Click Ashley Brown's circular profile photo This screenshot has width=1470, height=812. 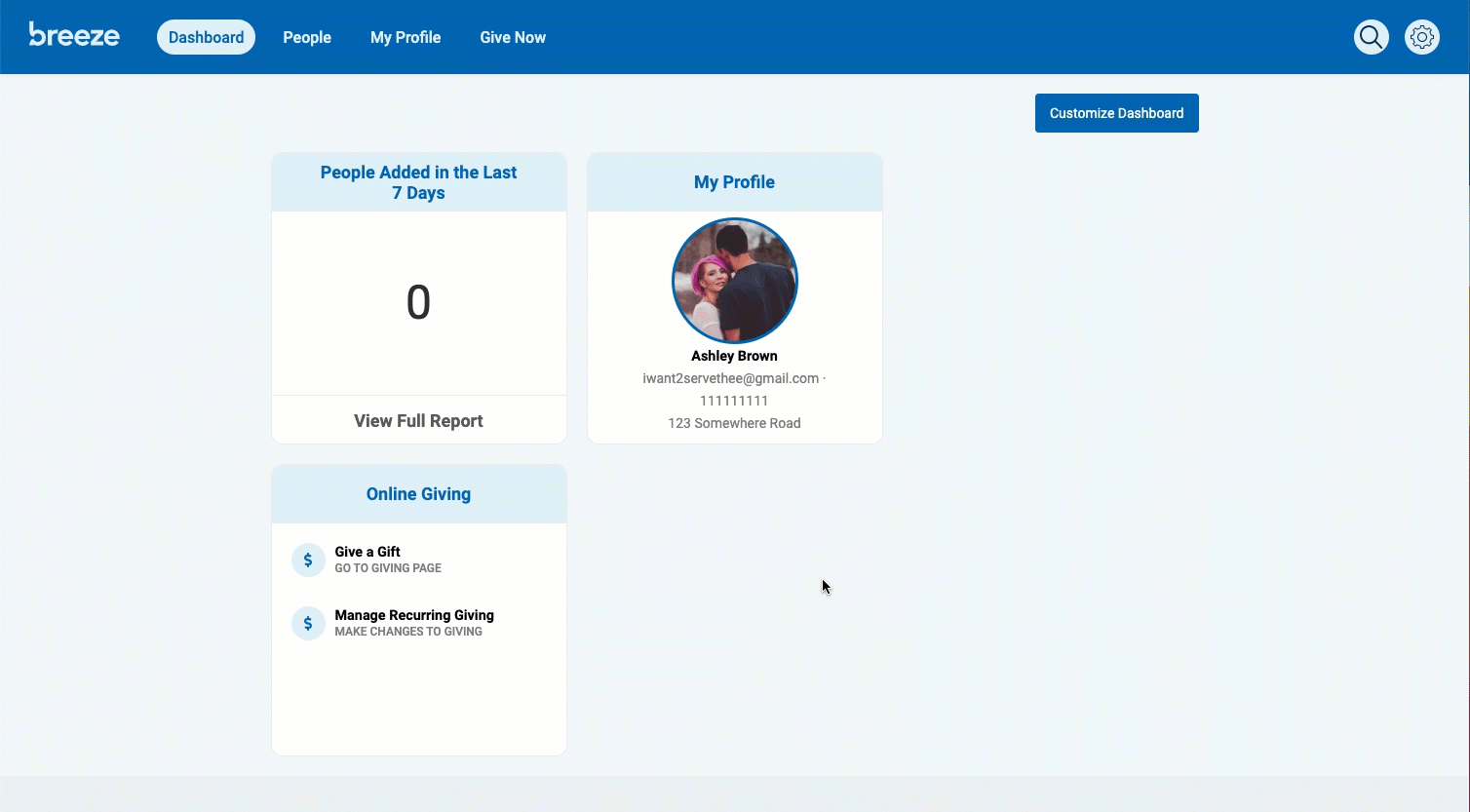[x=734, y=281]
